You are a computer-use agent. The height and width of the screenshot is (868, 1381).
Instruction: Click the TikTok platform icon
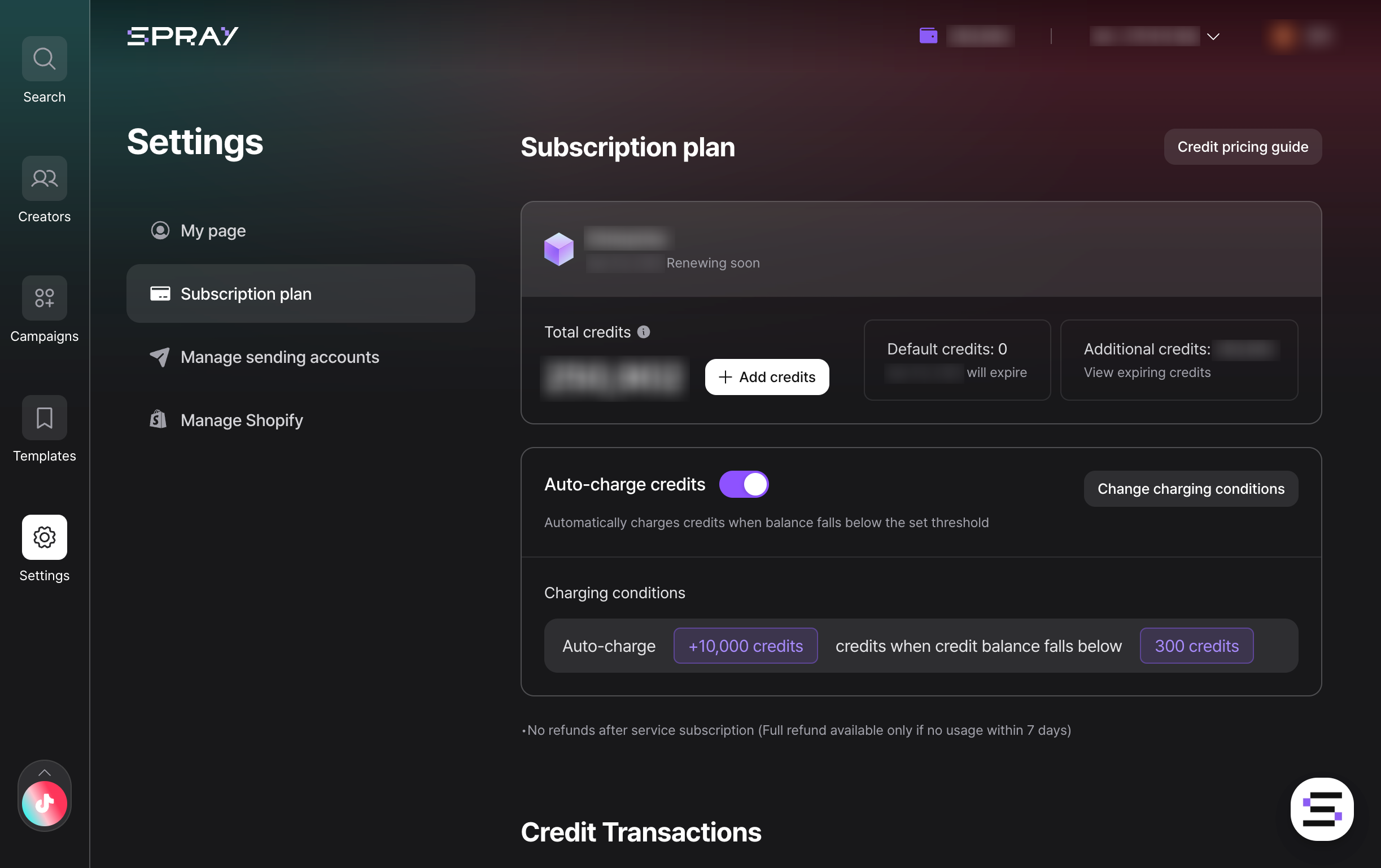[x=44, y=803]
